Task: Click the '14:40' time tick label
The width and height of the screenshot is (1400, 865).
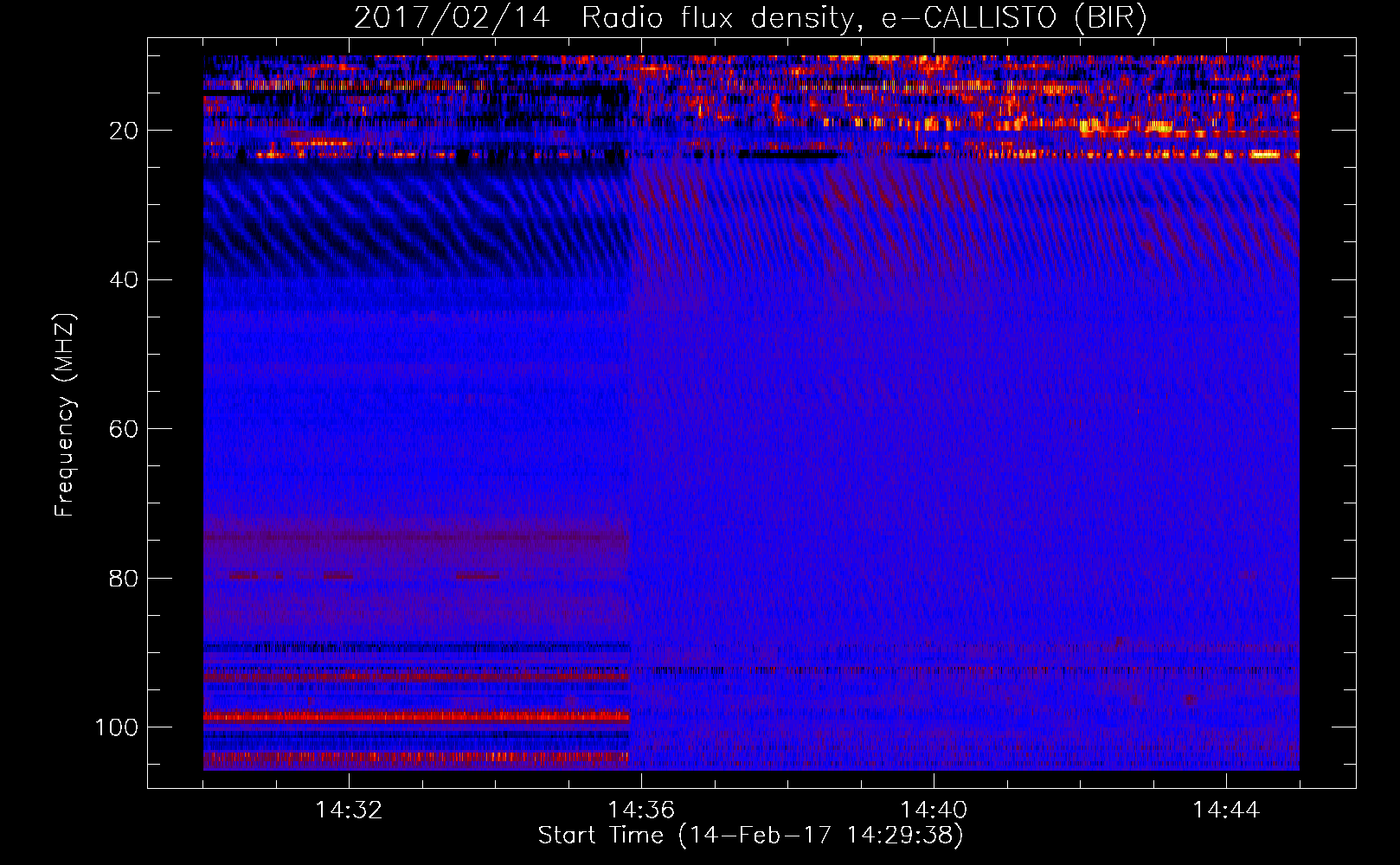Action: (934, 811)
